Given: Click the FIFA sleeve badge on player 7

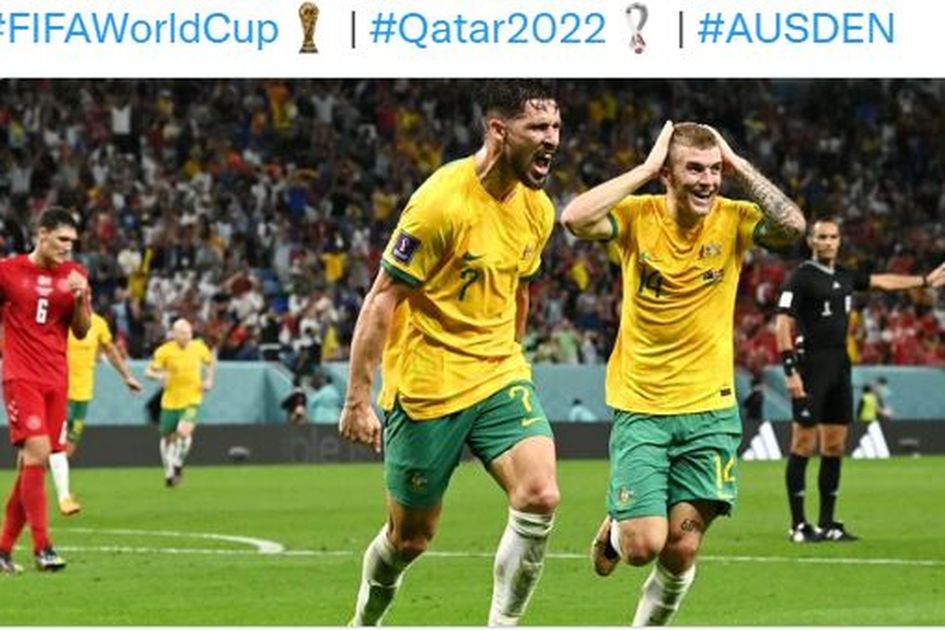Looking at the screenshot, I should (405, 247).
